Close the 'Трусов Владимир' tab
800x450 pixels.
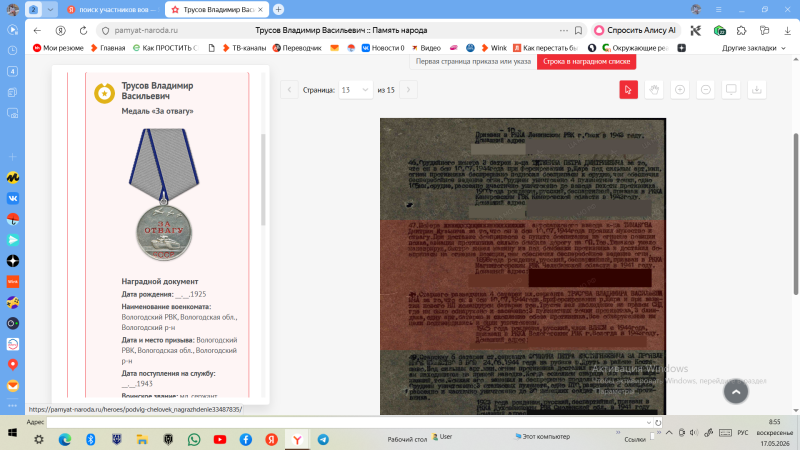[x=260, y=9]
